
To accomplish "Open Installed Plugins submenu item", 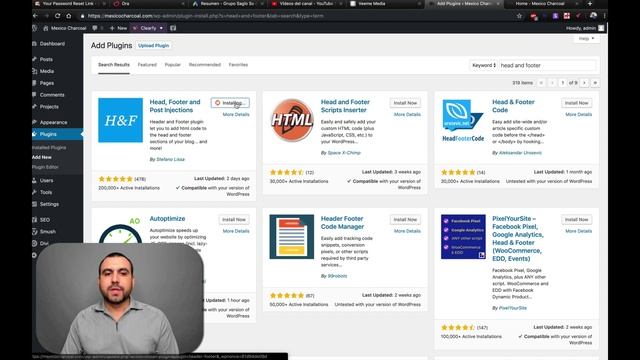I will pos(49,147).
